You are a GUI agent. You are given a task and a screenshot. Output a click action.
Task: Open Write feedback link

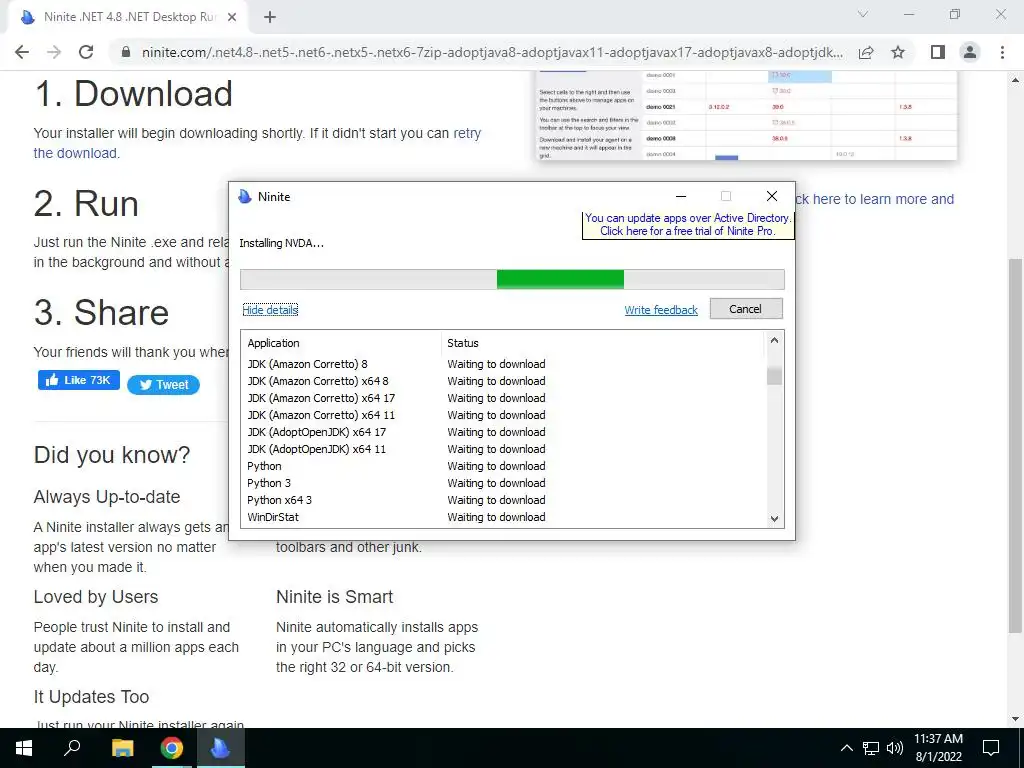tap(661, 310)
